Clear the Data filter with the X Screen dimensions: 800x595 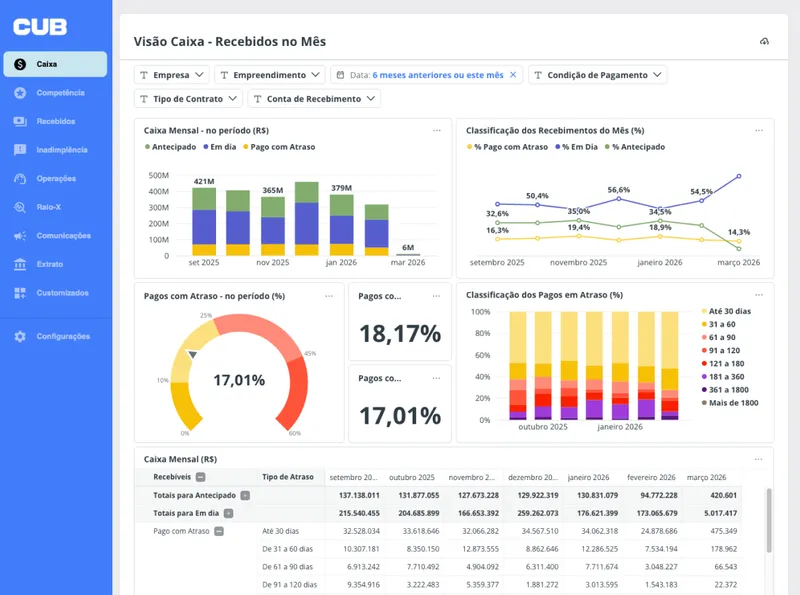[513, 75]
